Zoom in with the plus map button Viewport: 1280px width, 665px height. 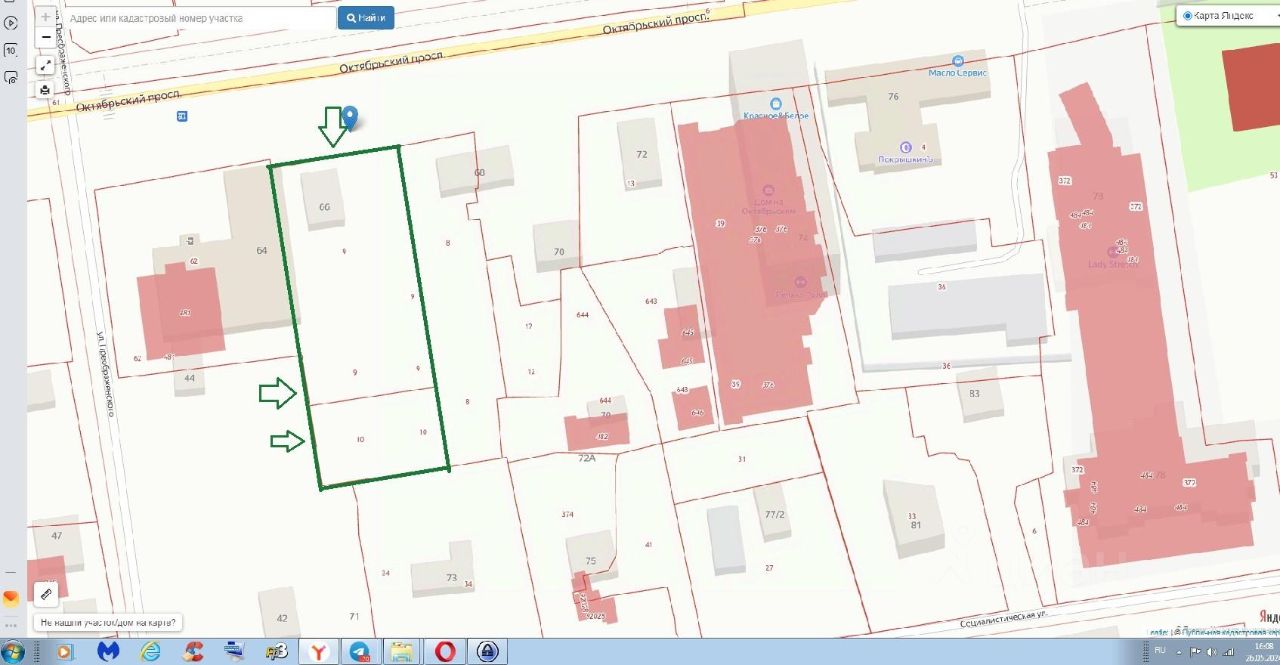pyautogui.click(x=46, y=17)
